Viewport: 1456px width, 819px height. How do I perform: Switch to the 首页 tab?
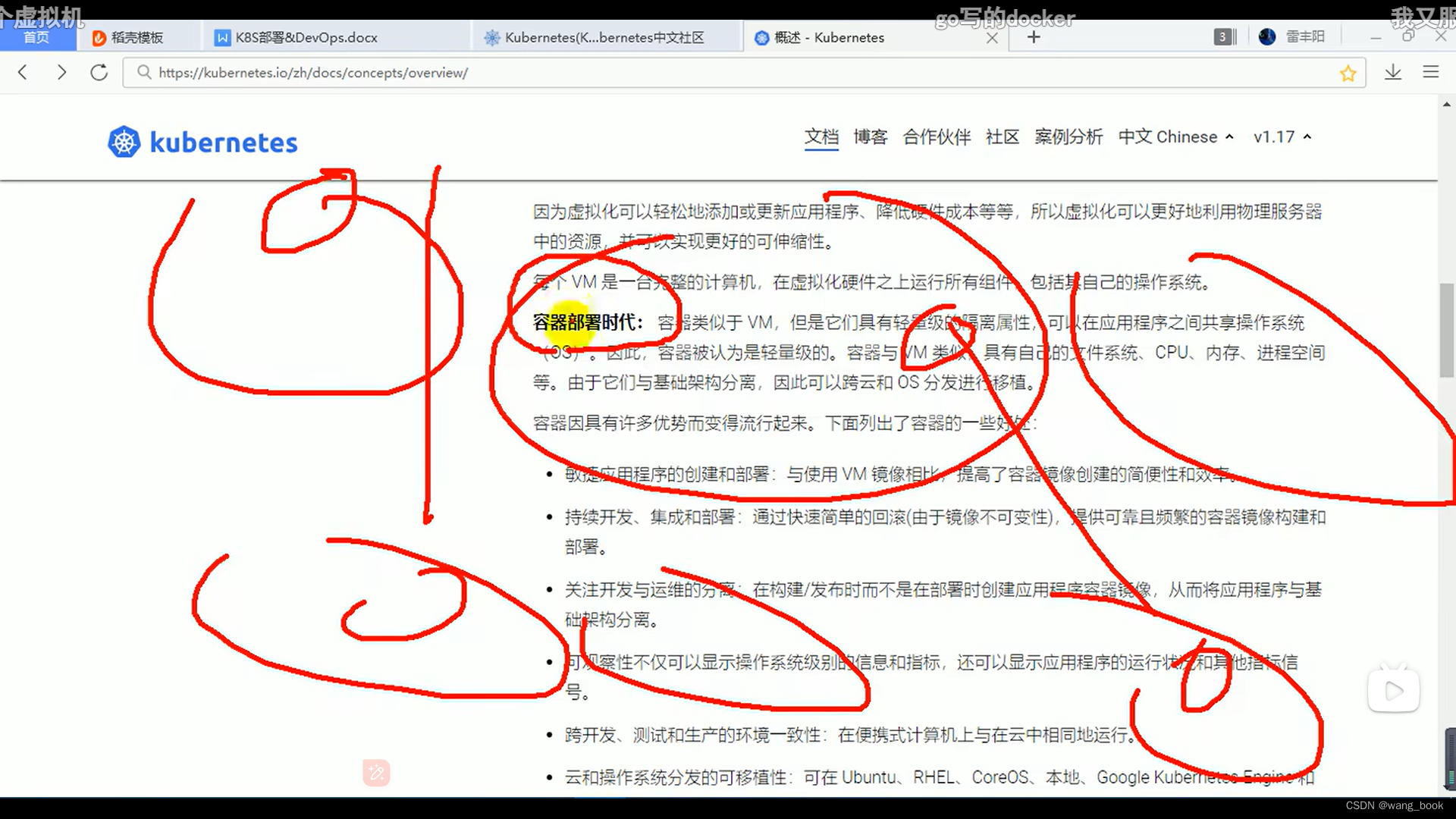pos(36,37)
